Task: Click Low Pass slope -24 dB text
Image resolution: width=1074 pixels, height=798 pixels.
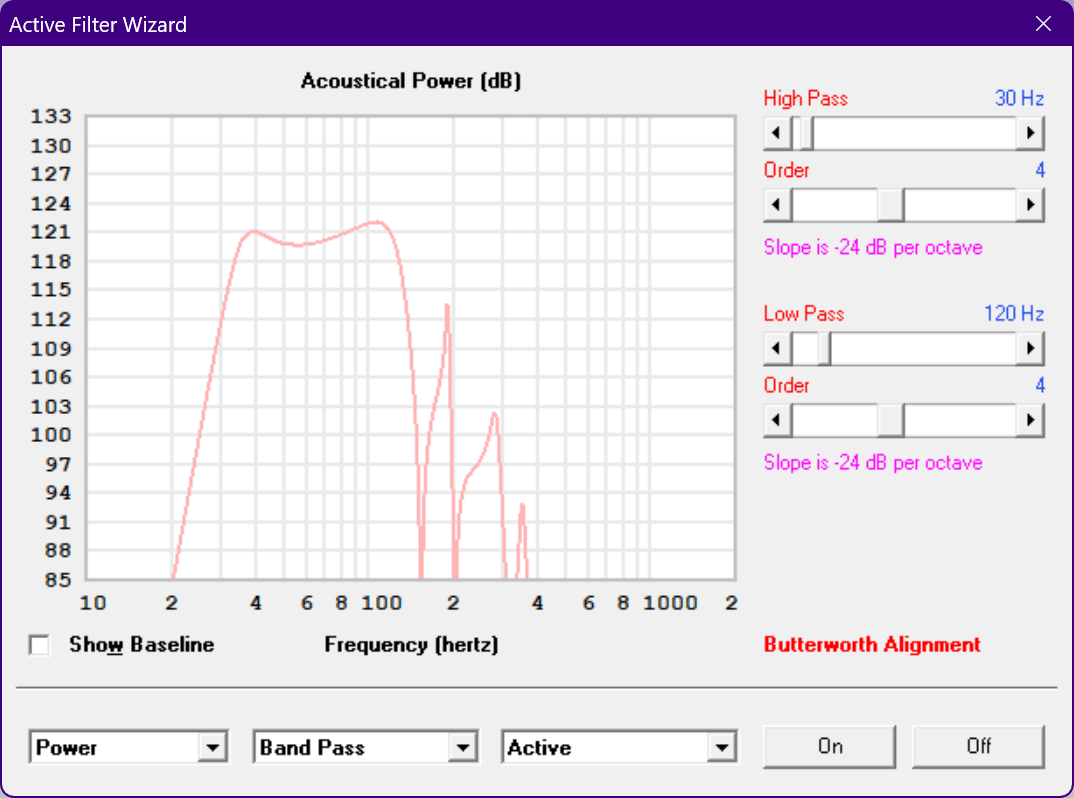Action: 873,462
